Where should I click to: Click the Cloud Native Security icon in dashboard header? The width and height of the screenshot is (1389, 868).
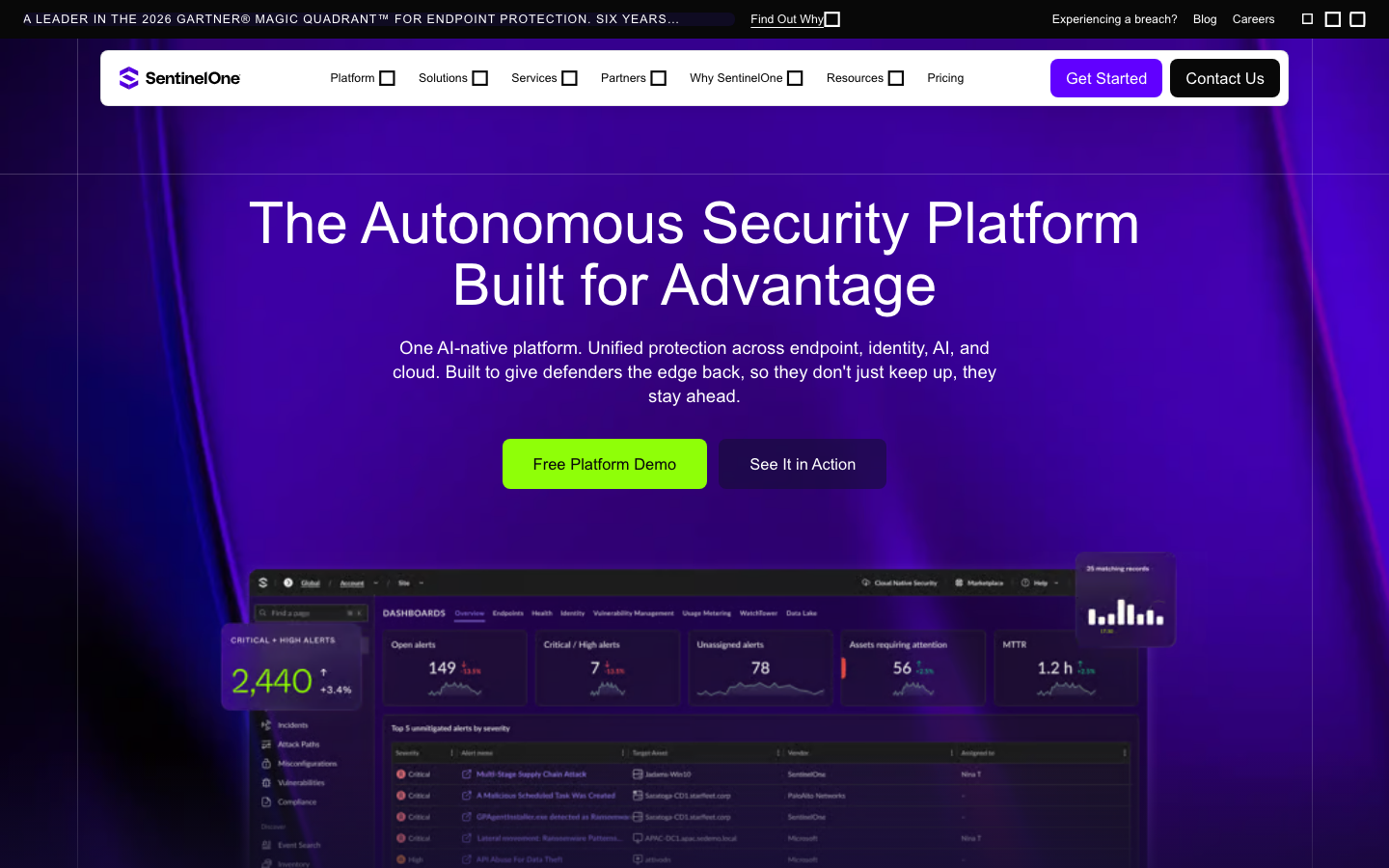pyautogui.click(x=865, y=583)
